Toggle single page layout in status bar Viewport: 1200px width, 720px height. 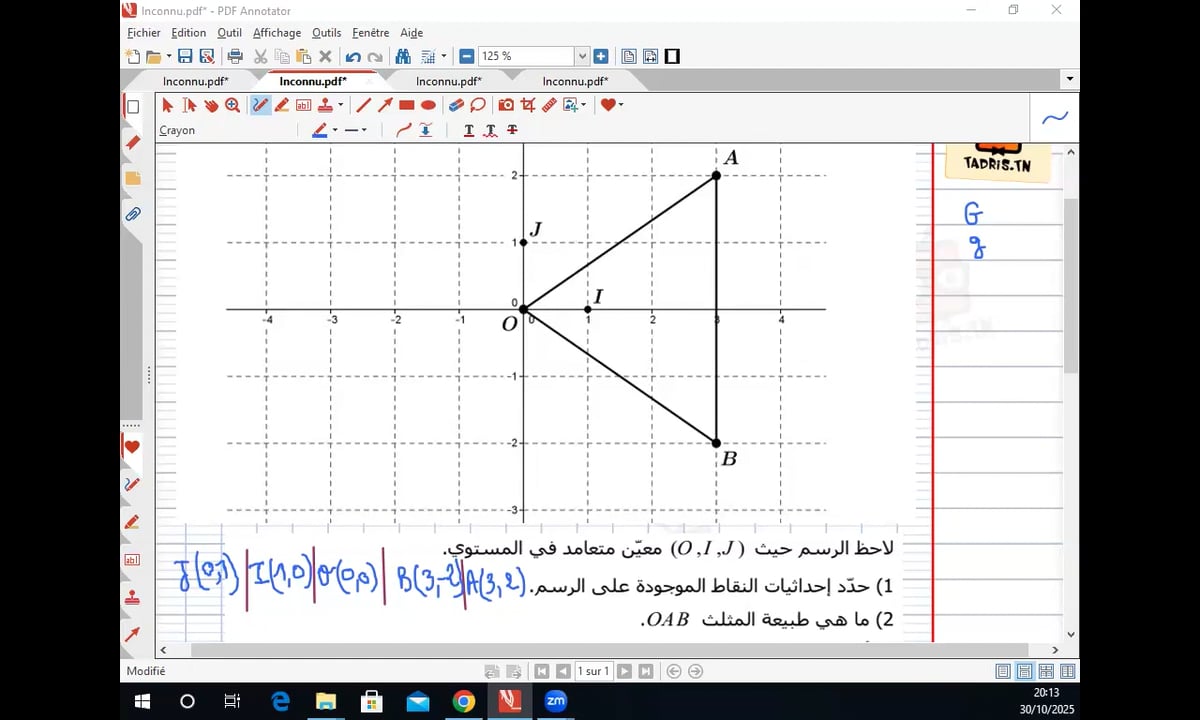[x=1003, y=672]
